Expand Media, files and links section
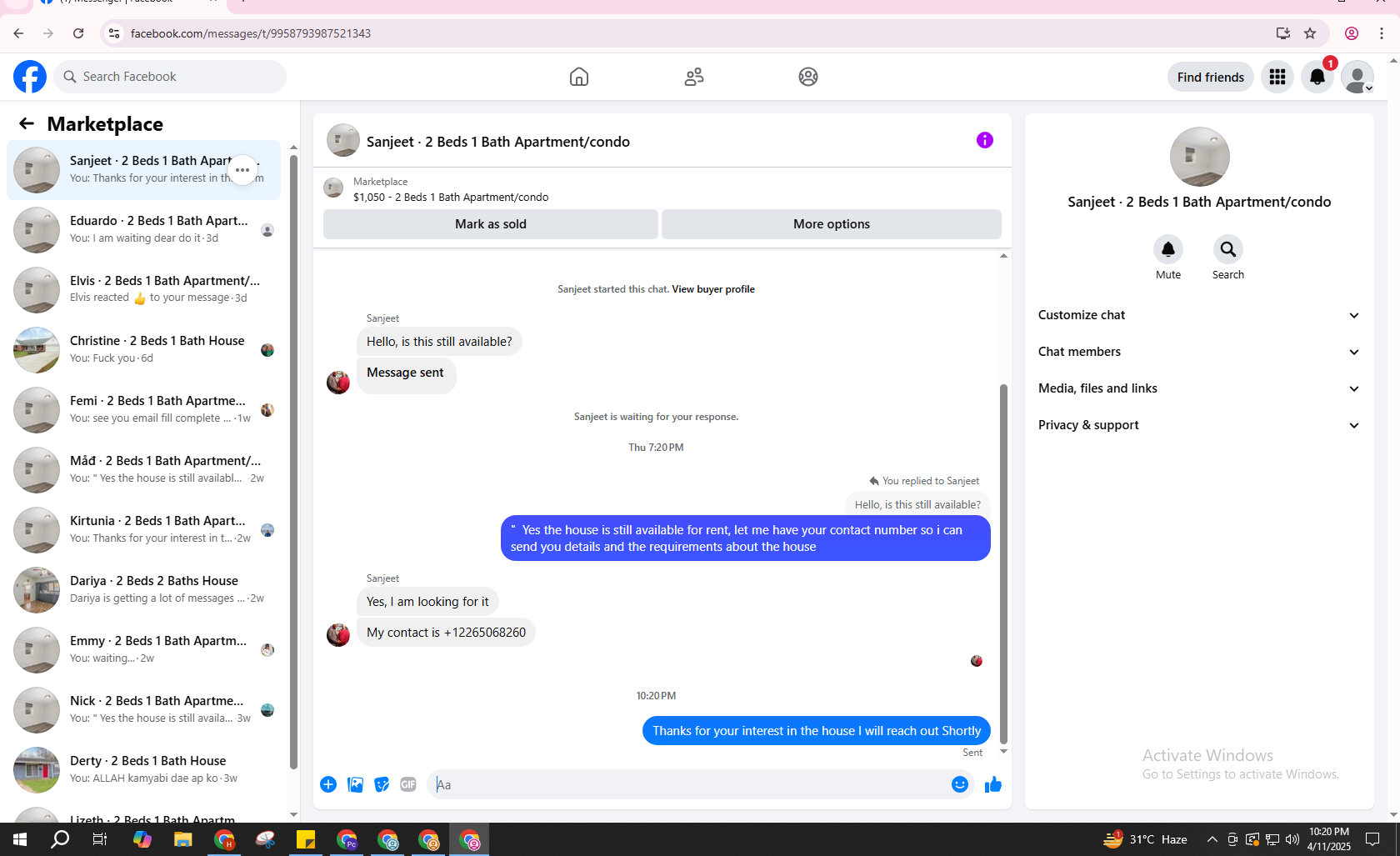 pos(1199,388)
